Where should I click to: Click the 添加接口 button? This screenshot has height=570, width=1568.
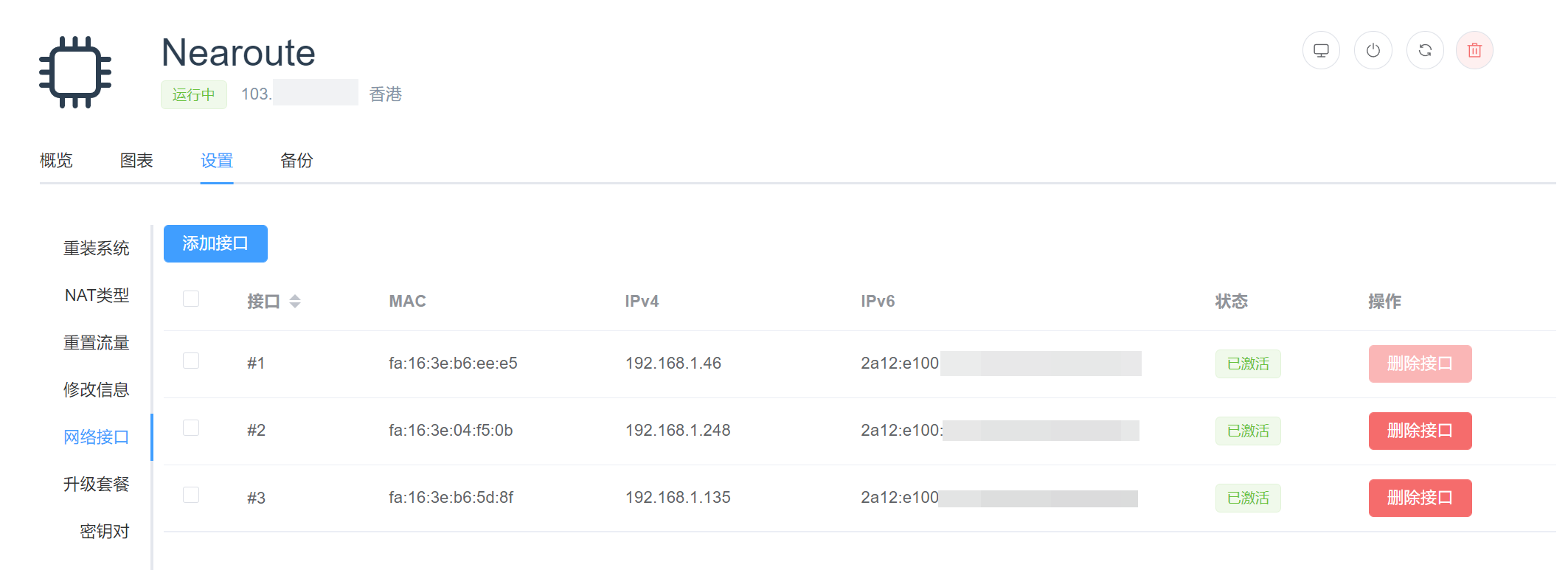215,243
